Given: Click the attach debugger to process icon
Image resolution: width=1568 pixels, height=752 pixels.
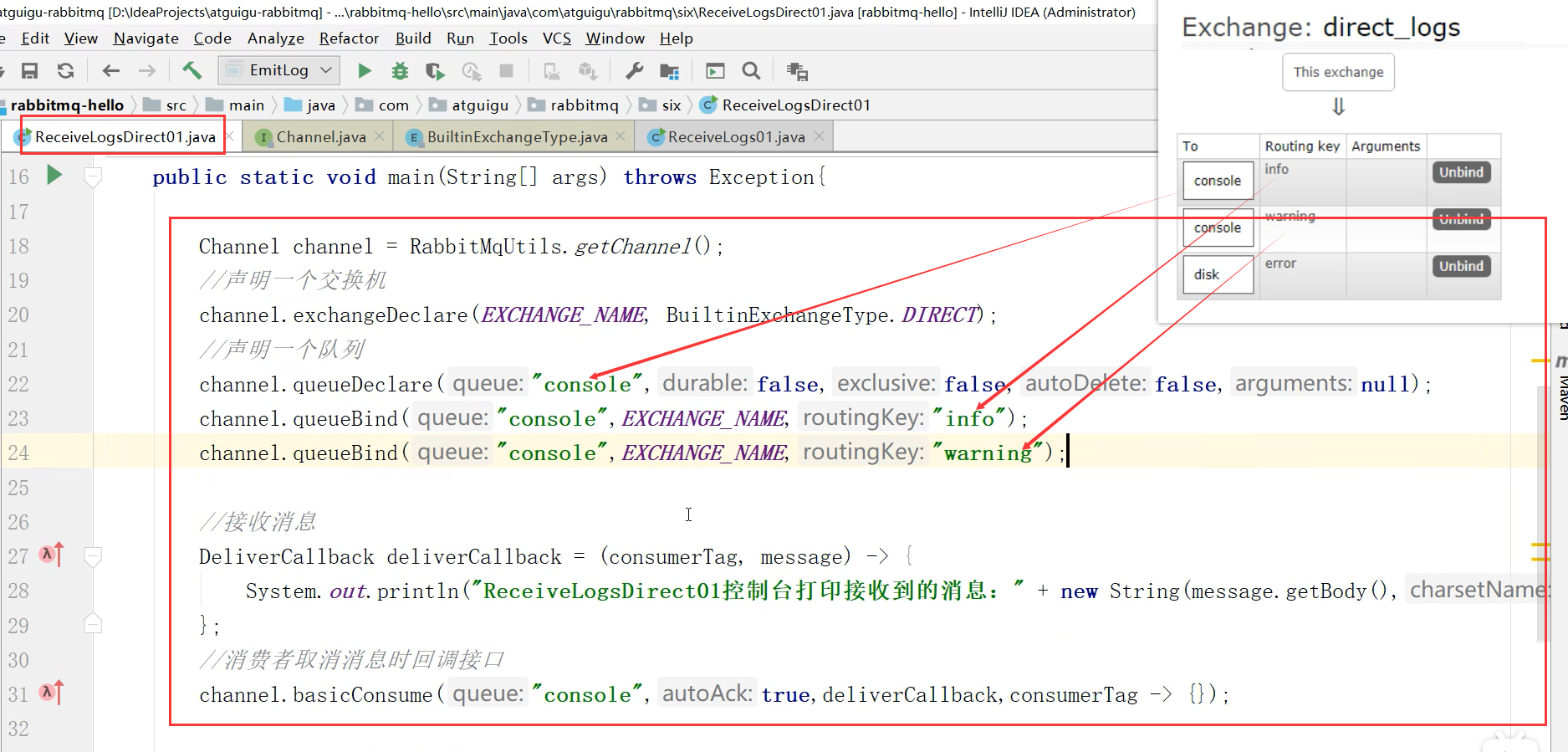Looking at the screenshot, I should tap(552, 71).
